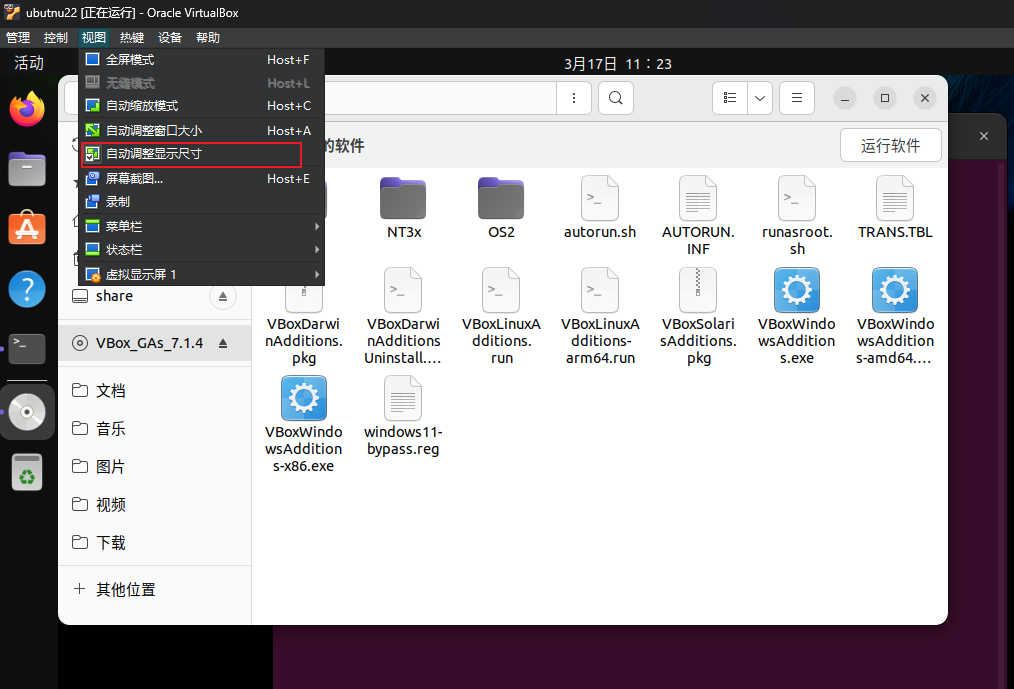Select the VBoxLinuxAdditions.run file
Screen dimensions: 1014x689
pos(501,317)
